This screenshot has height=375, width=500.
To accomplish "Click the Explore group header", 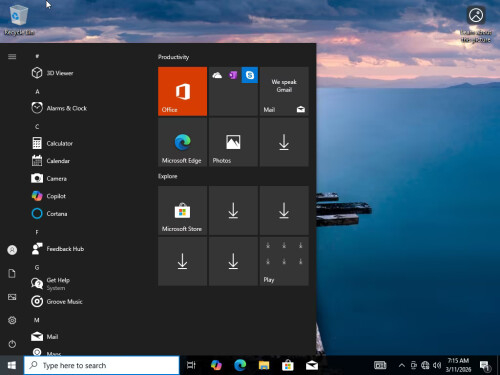I will [x=168, y=176].
